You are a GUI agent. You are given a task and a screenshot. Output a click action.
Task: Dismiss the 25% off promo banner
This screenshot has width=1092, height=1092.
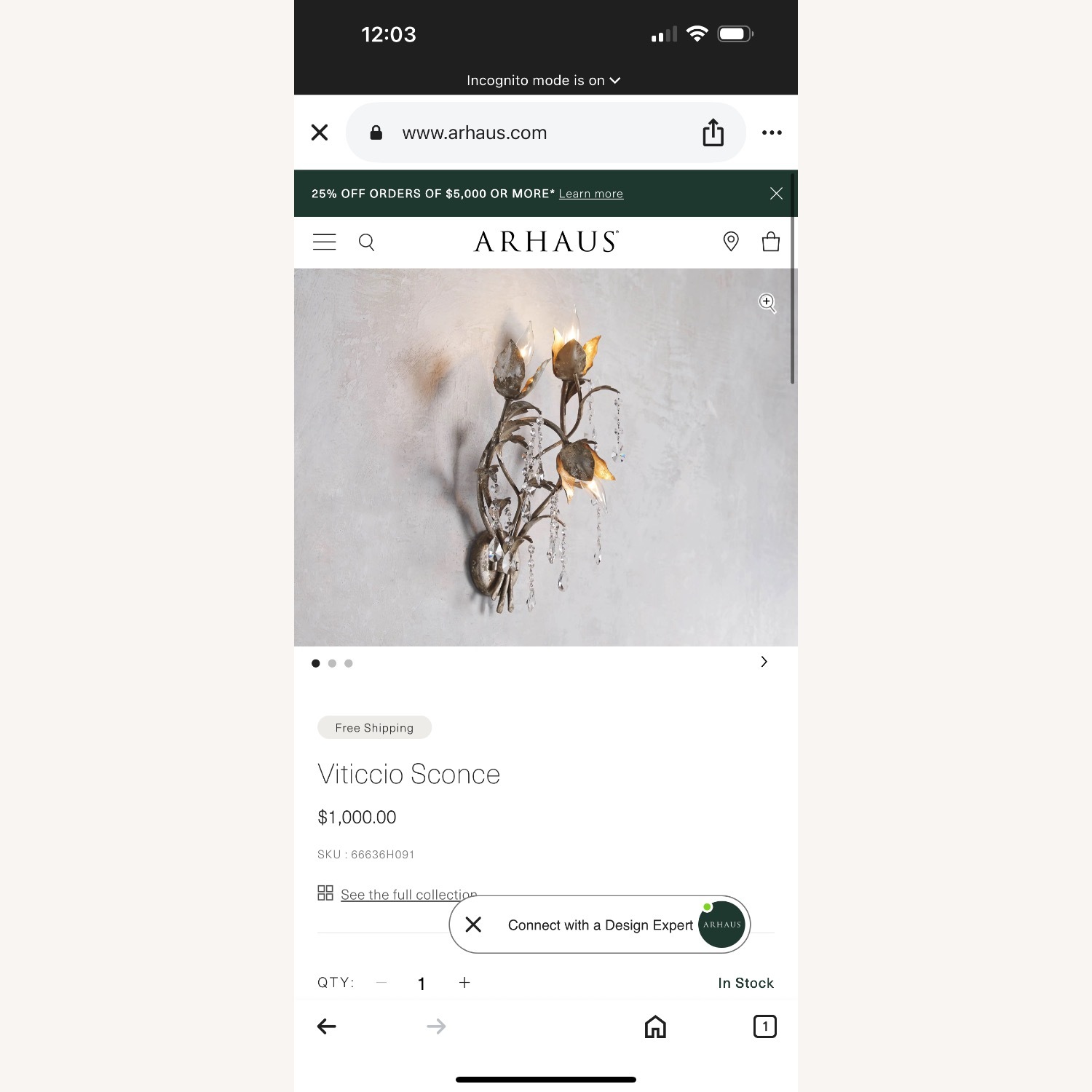[776, 193]
